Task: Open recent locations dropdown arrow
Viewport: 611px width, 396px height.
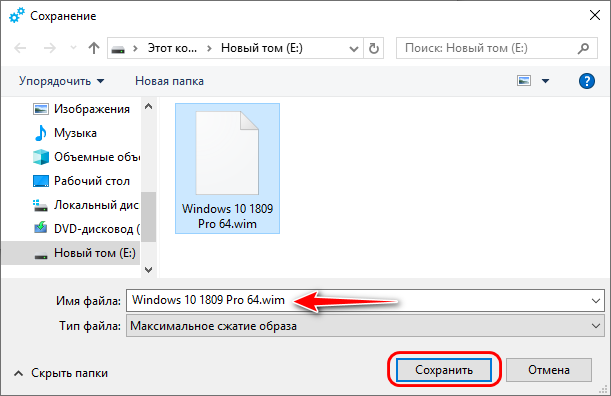Action: click(73, 48)
